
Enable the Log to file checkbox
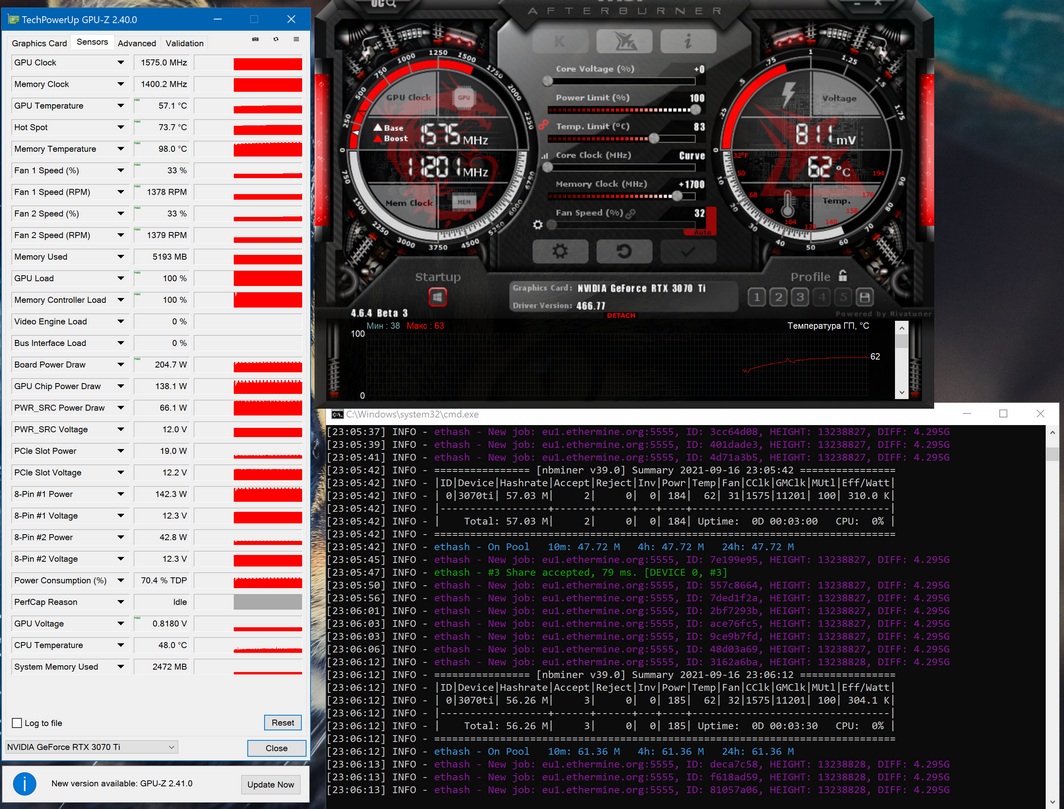tap(17, 723)
